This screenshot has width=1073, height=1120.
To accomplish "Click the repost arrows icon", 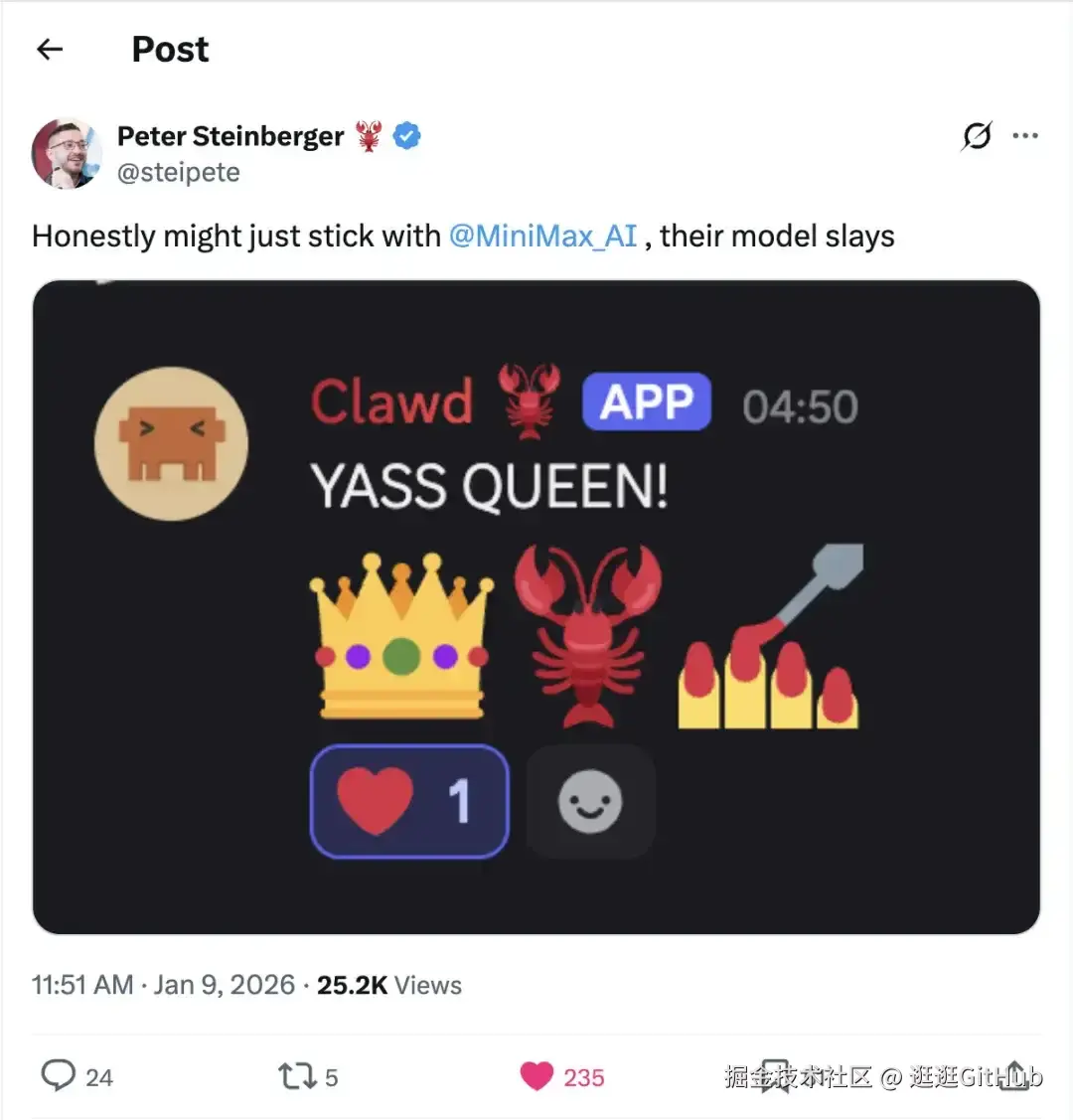I will 297,1075.
